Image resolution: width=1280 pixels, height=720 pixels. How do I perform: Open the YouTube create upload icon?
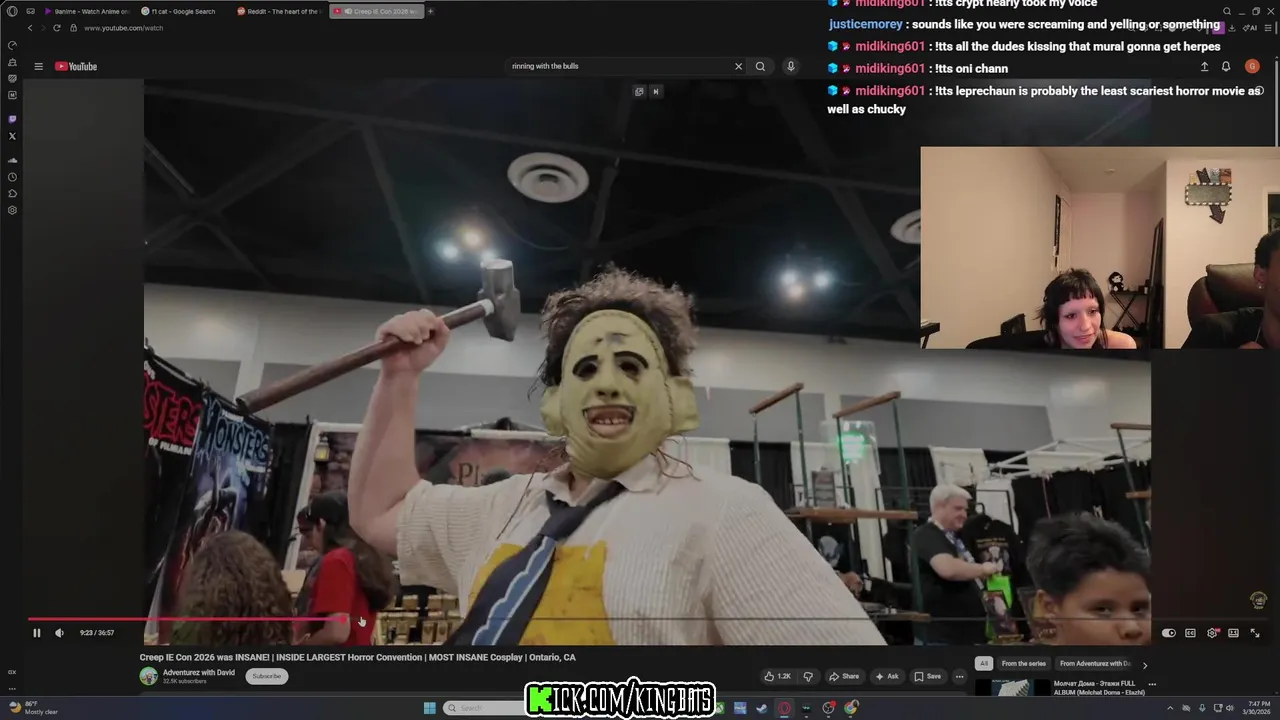click(1204, 67)
